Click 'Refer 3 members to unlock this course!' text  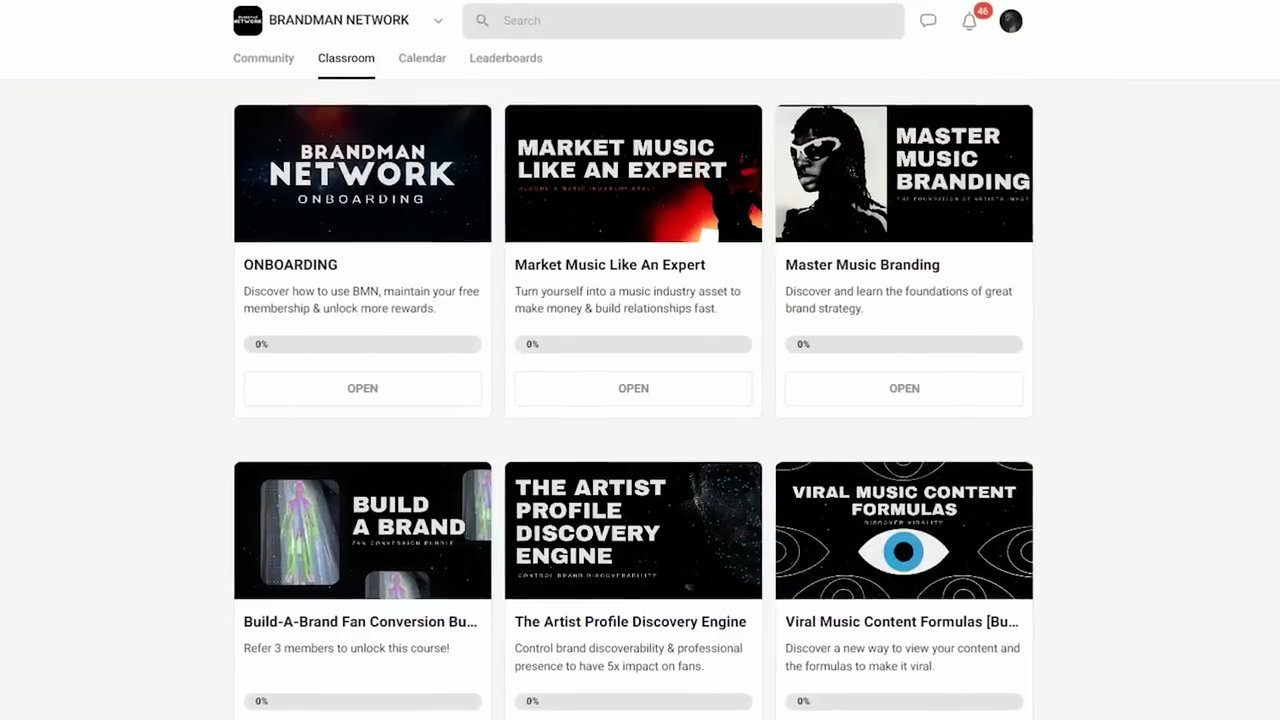pyautogui.click(x=346, y=648)
